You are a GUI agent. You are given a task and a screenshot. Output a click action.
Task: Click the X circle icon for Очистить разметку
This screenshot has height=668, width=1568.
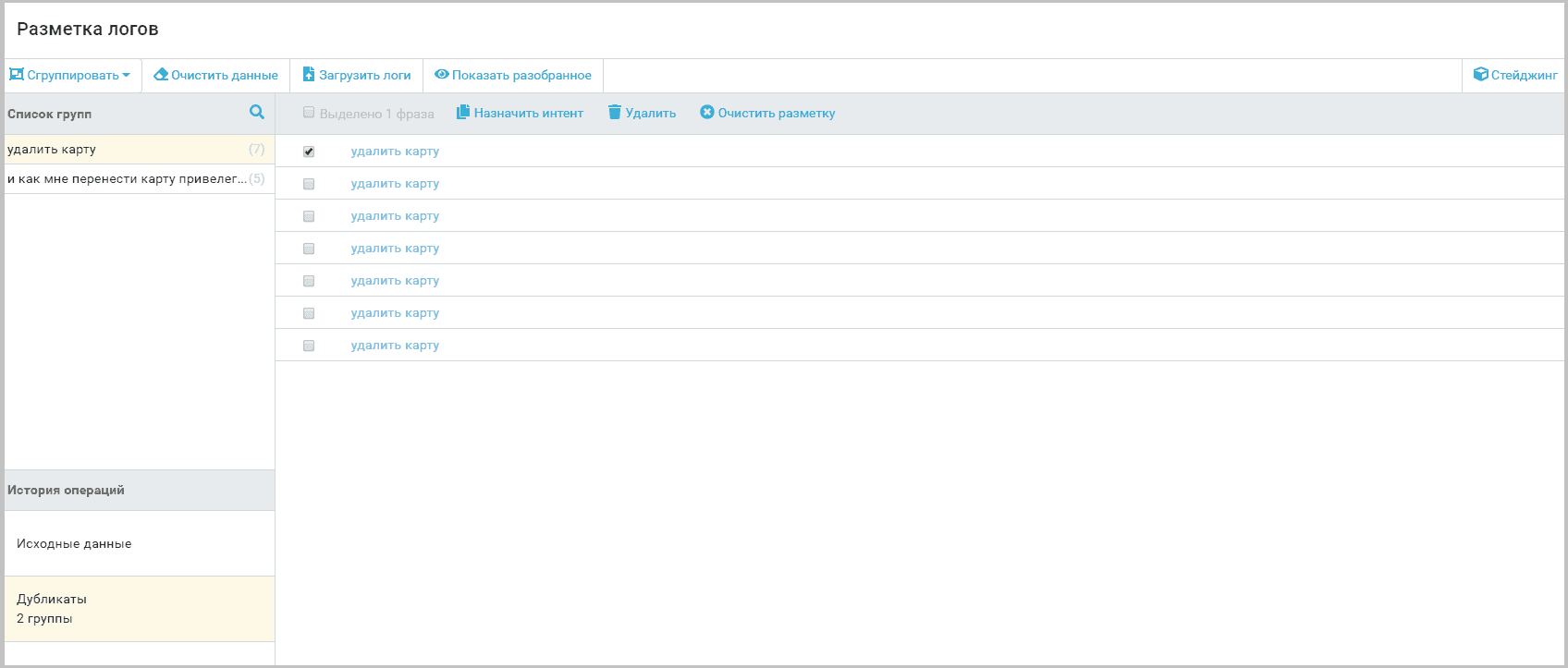point(707,113)
